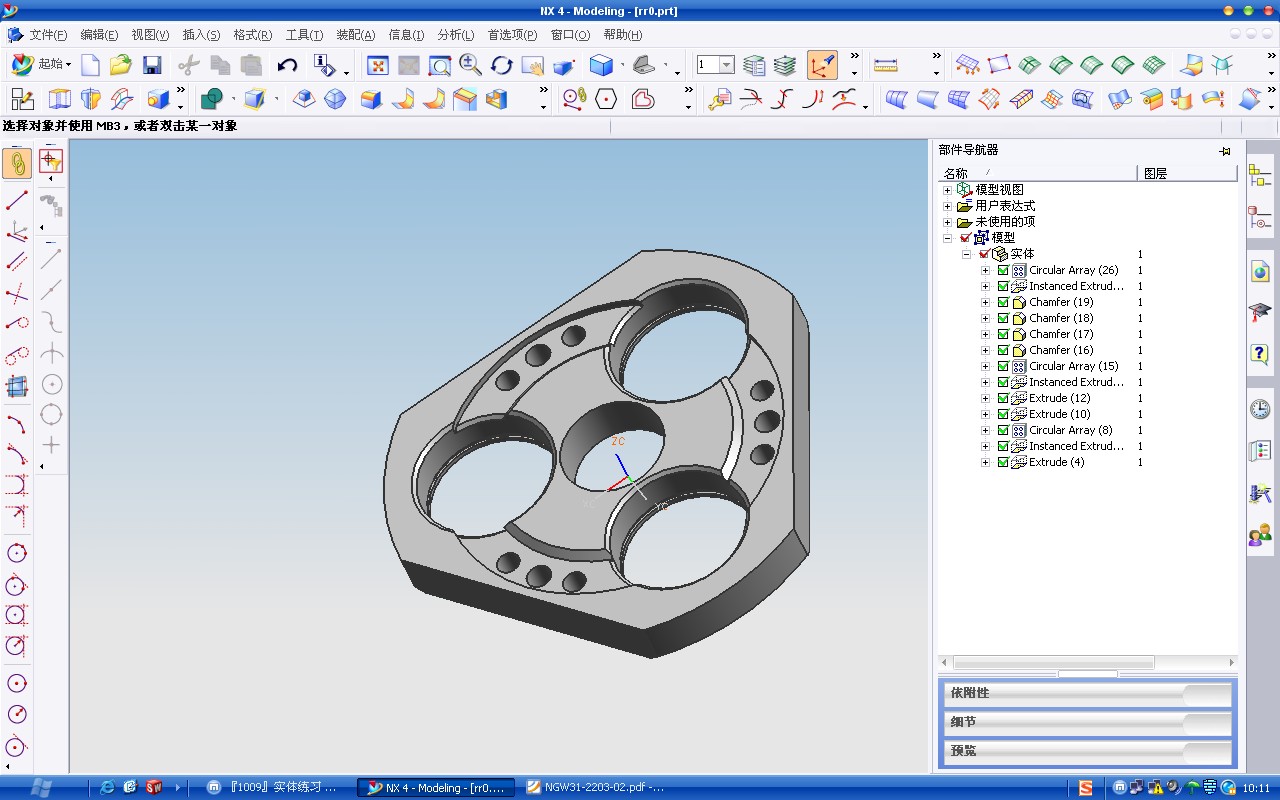Image resolution: width=1280 pixels, height=800 pixels.
Task: Open the Assembly Navigator tab icon
Action: 1260,176
